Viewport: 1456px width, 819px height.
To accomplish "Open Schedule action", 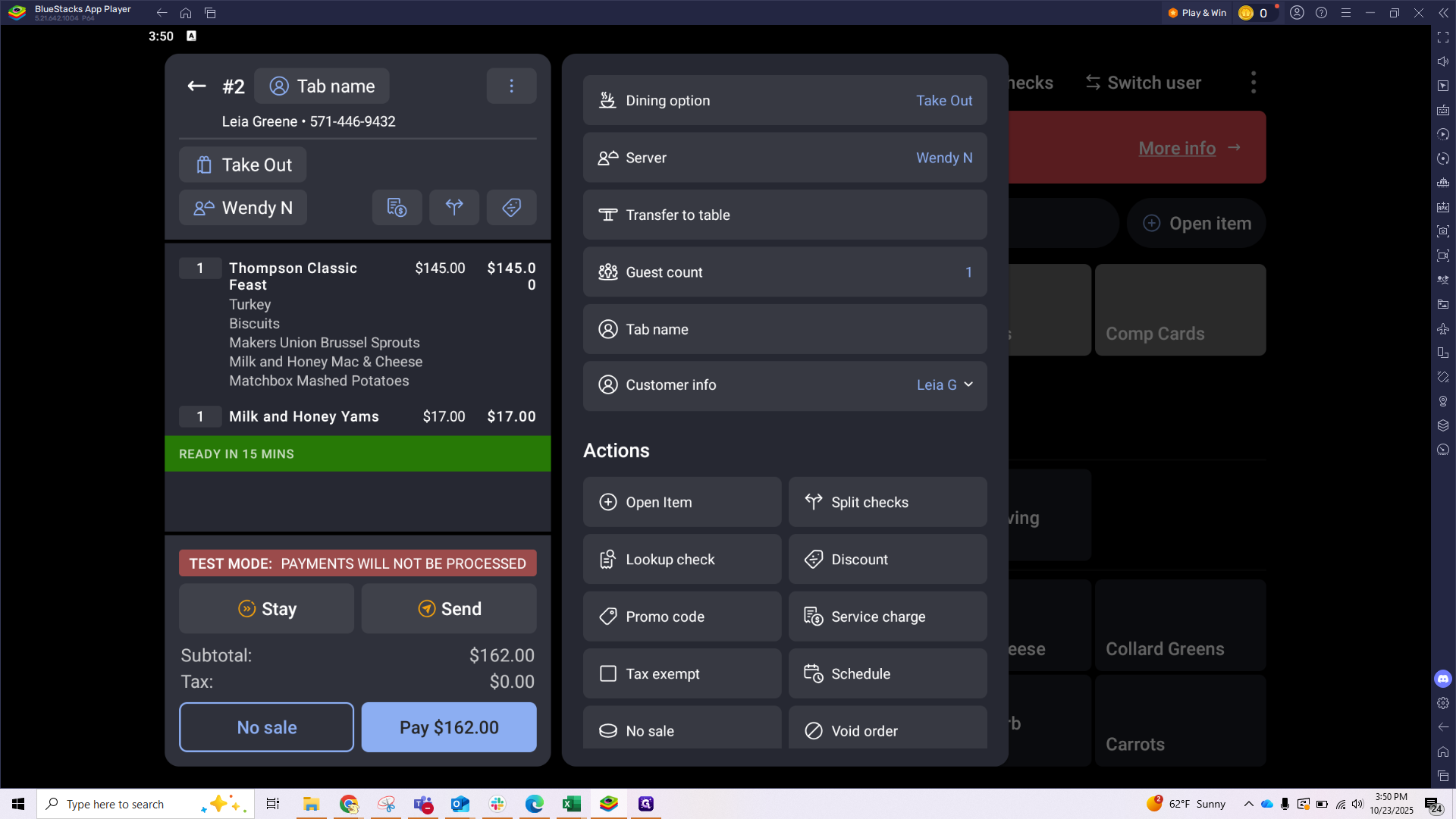I will tap(887, 673).
